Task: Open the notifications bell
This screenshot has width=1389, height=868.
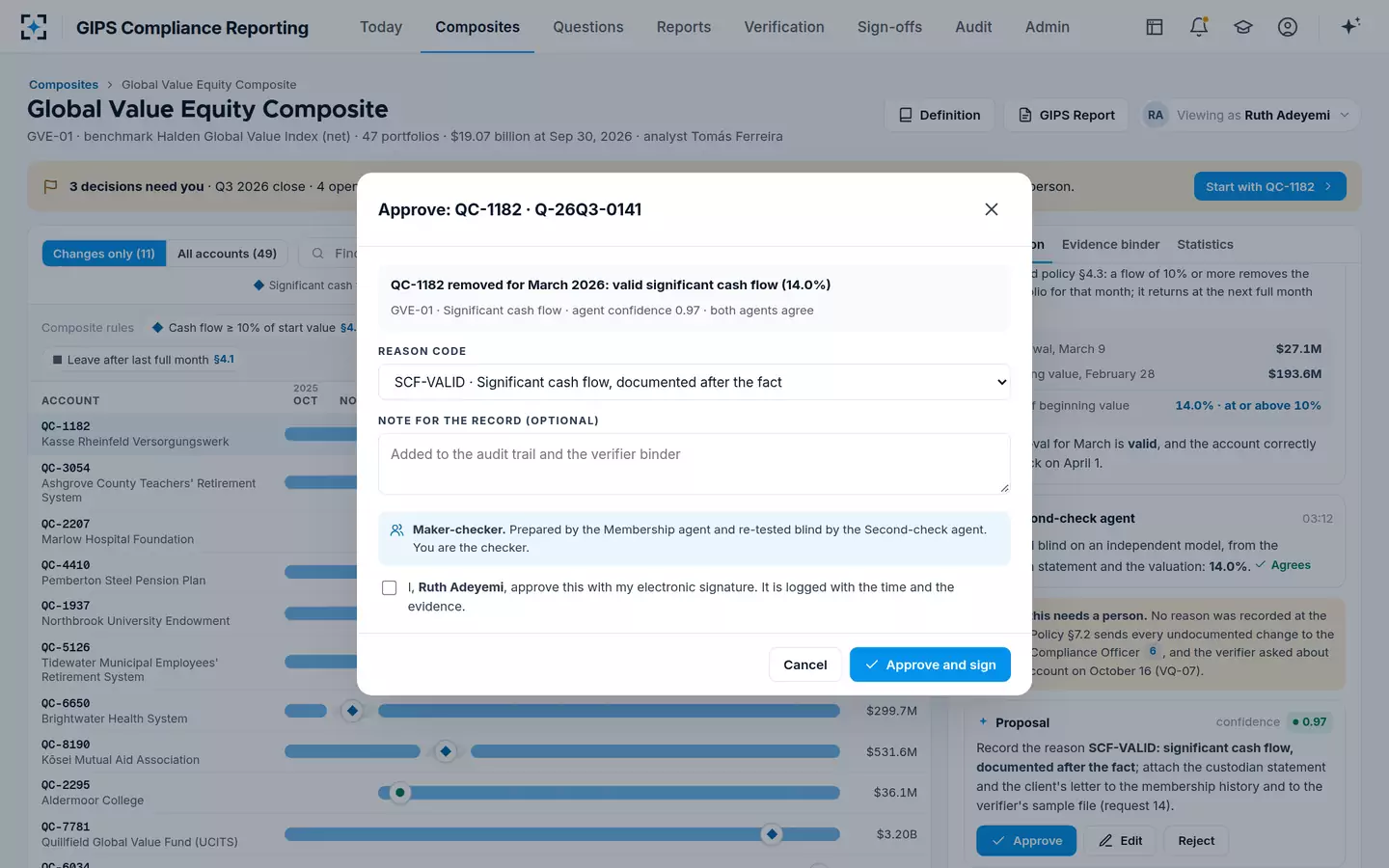Action: click(1199, 27)
